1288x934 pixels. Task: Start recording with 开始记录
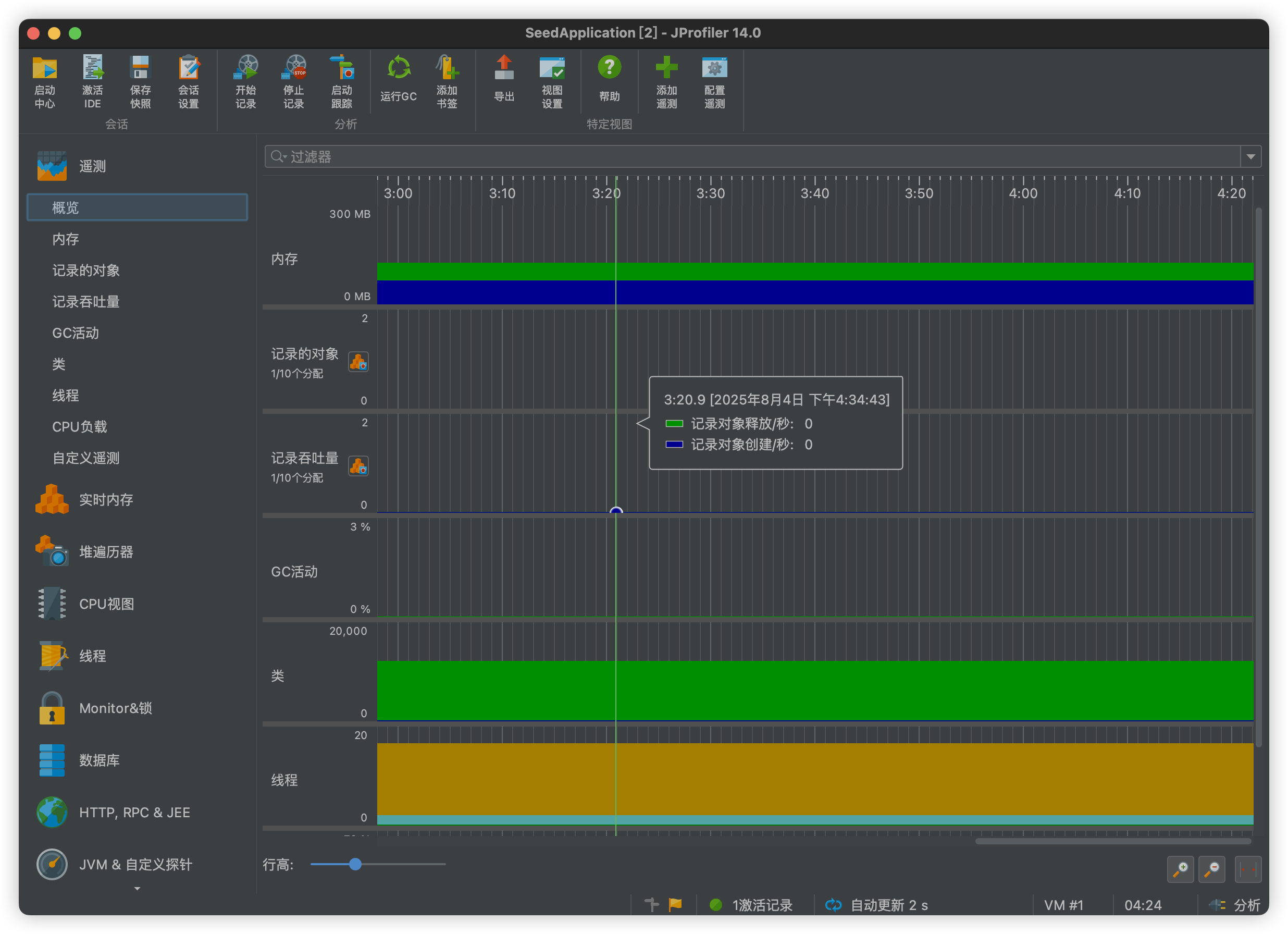(x=246, y=82)
